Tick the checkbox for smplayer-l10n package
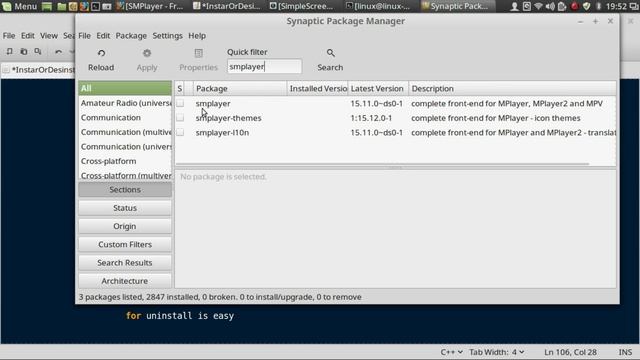Screen dimensions: 640x360 pos(180,133)
